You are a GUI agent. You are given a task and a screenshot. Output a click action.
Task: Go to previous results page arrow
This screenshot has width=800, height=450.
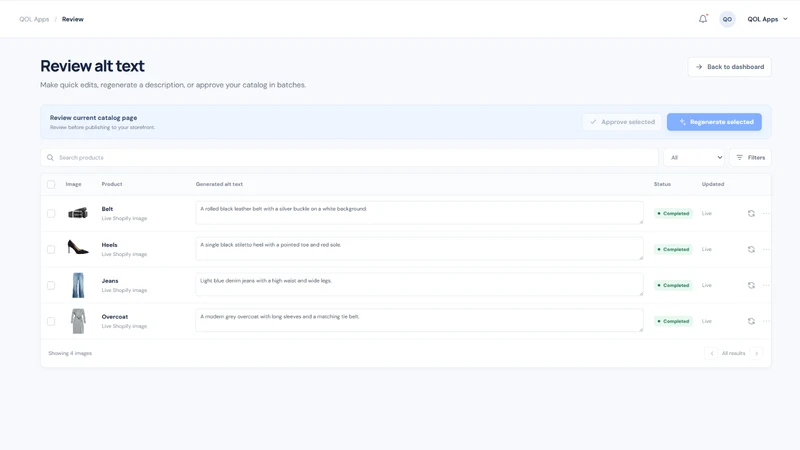[x=712, y=353]
